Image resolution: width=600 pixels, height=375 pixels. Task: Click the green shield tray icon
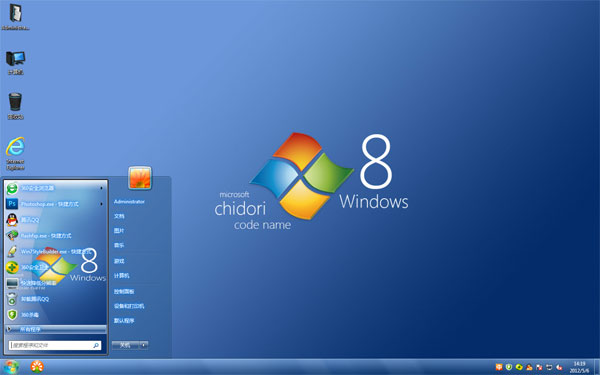509,367
